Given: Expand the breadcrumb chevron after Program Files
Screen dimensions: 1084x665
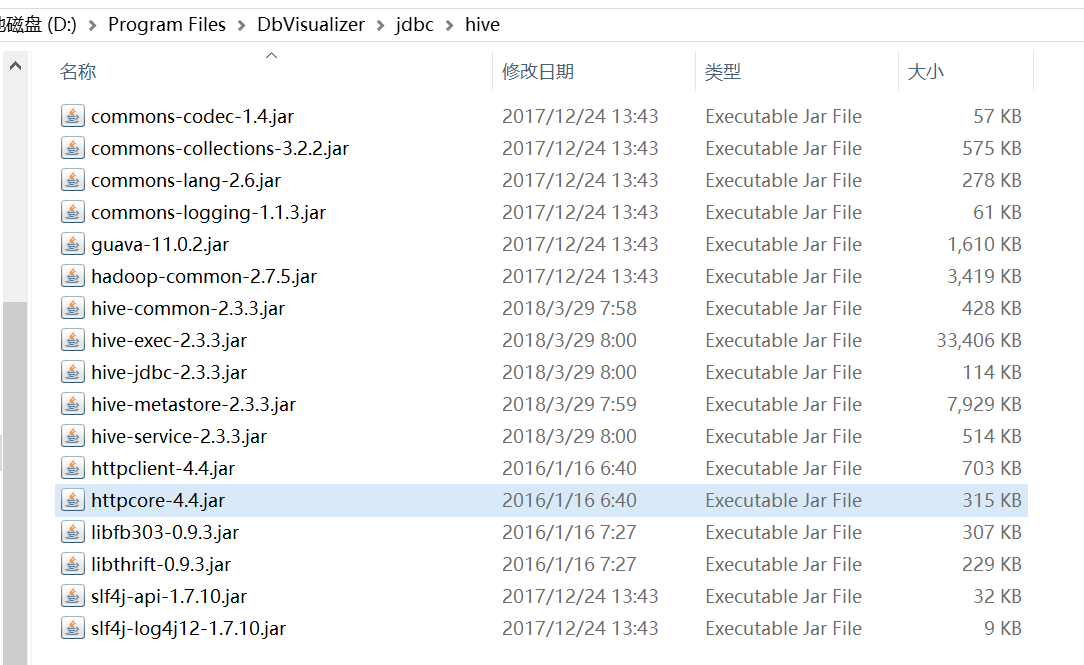Looking at the screenshot, I should click(241, 26).
